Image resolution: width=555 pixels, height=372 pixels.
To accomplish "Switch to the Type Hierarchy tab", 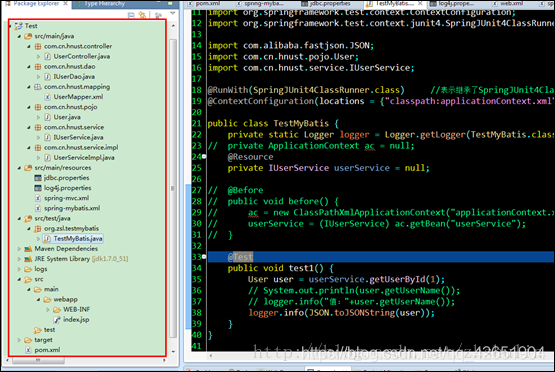I will point(105,4).
